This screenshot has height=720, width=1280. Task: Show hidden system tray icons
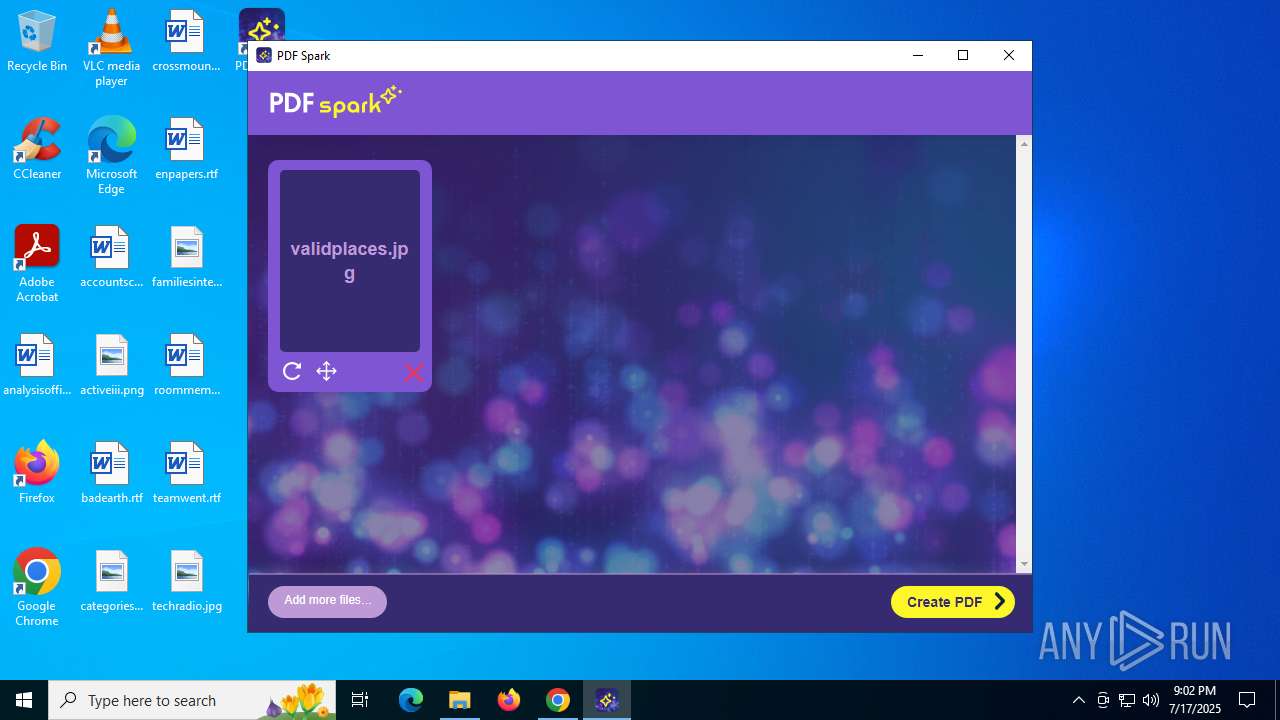coord(1078,700)
